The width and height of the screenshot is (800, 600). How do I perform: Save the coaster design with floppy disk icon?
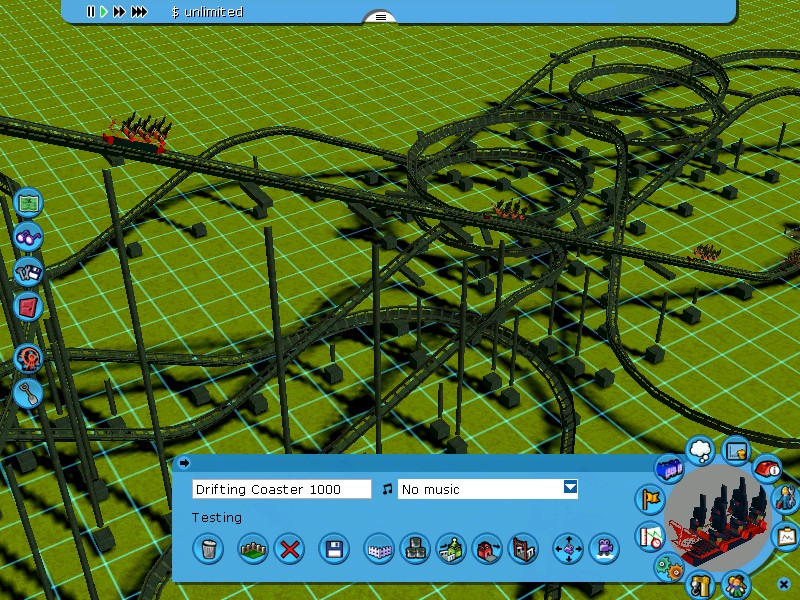[334, 548]
